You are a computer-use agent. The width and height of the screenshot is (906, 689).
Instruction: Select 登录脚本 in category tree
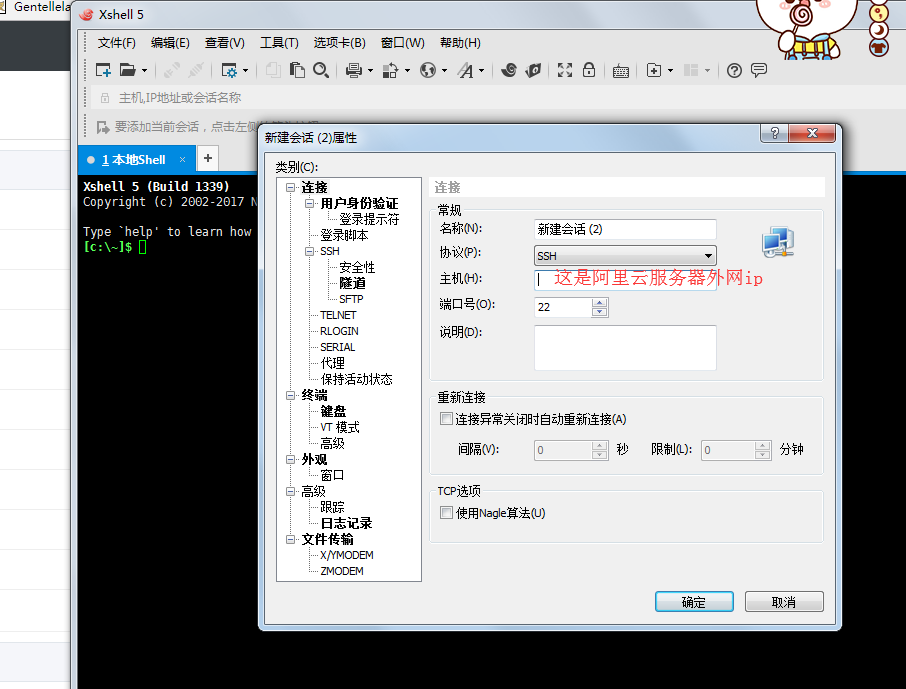coord(344,235)
